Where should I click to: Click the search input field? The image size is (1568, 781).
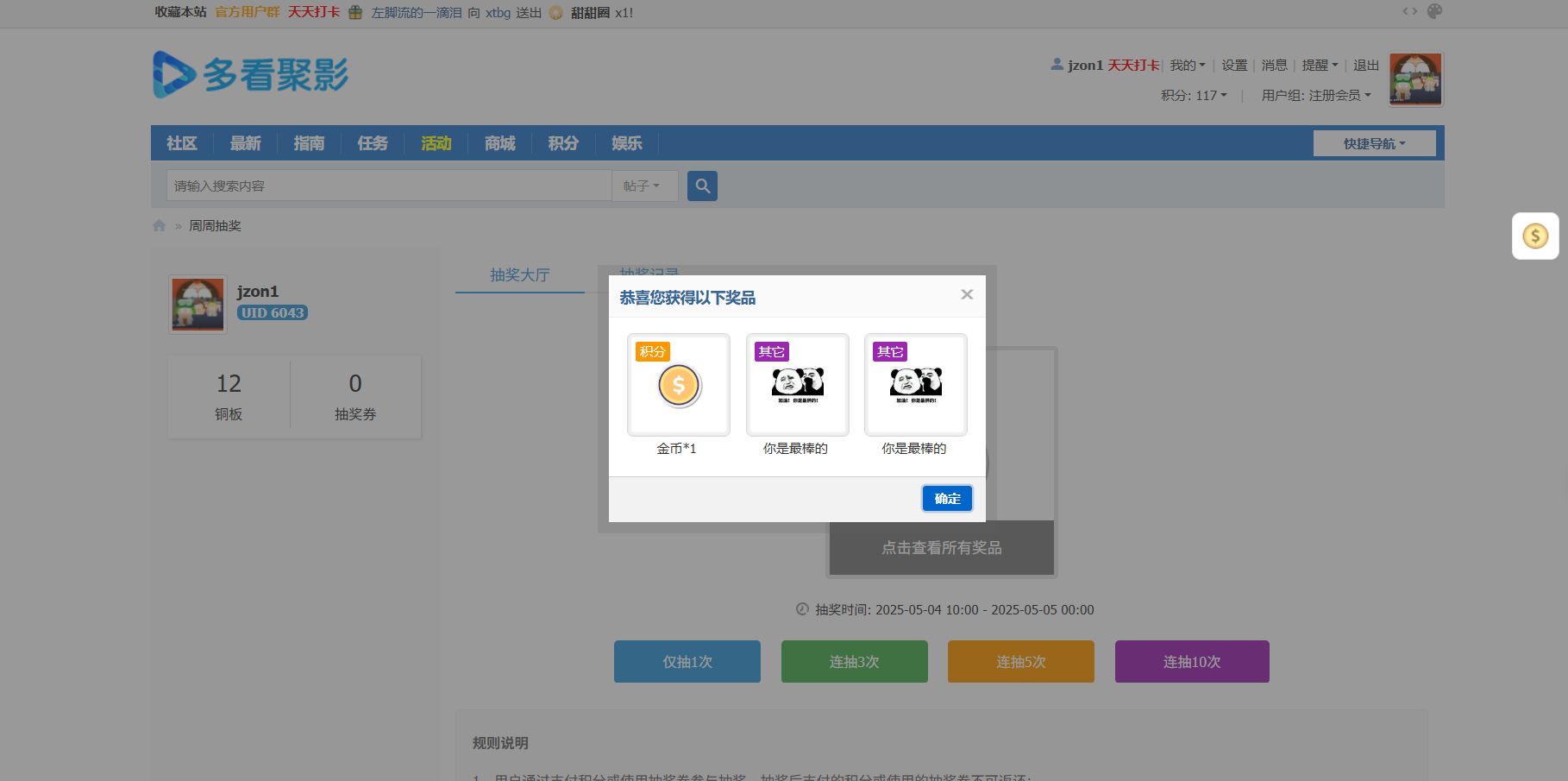(388, 186)
